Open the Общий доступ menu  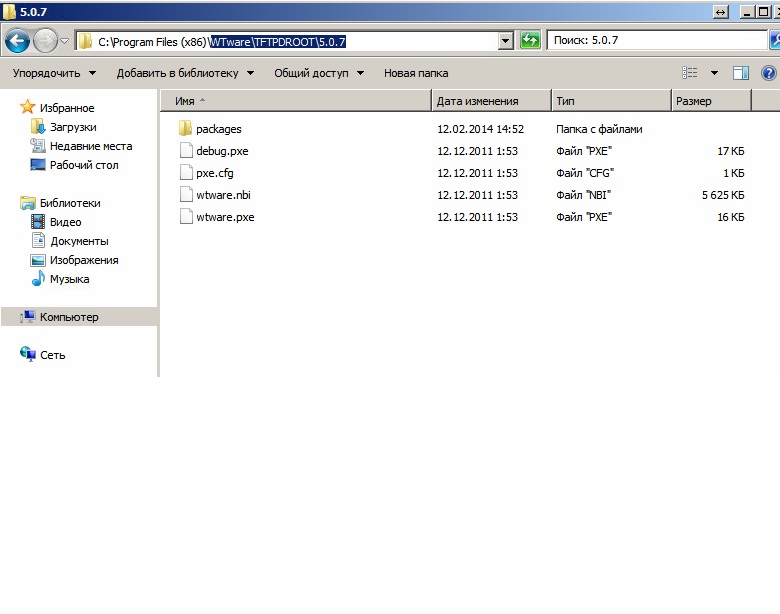[318, 73]
